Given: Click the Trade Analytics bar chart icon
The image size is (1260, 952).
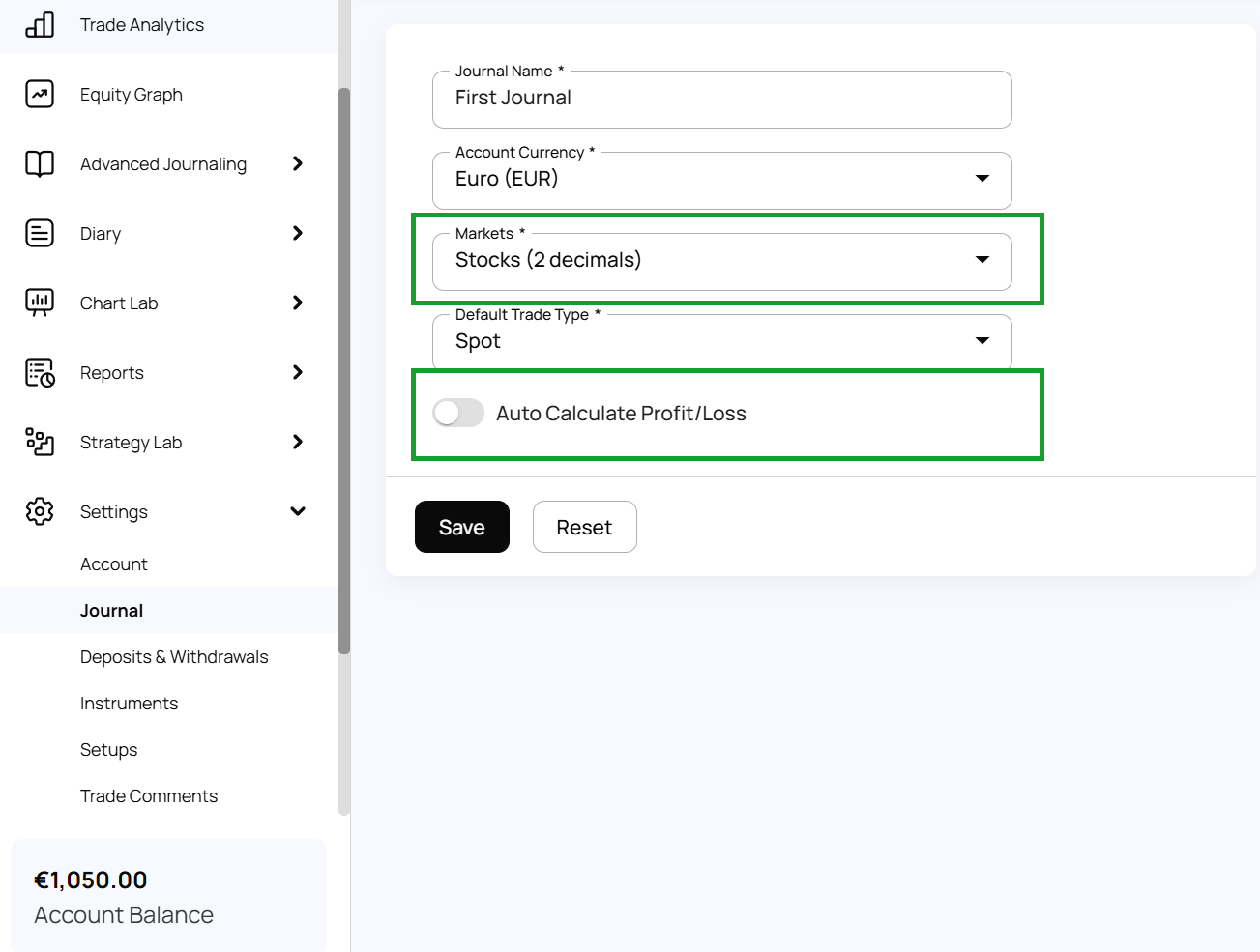Looking at the screenshot, I should coord(40,25).
